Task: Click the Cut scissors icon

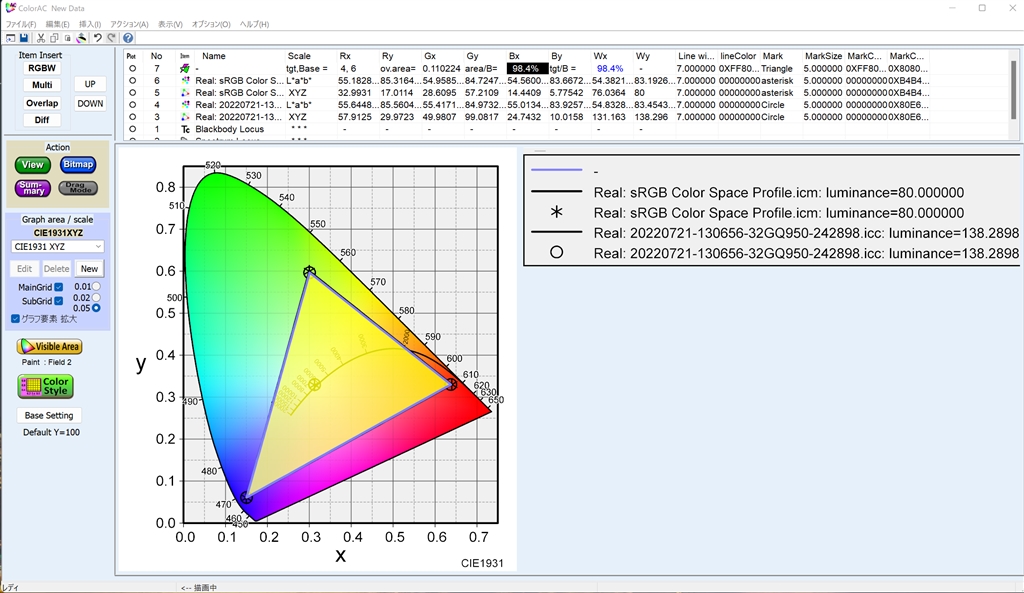Action: [x=40, y=39]
